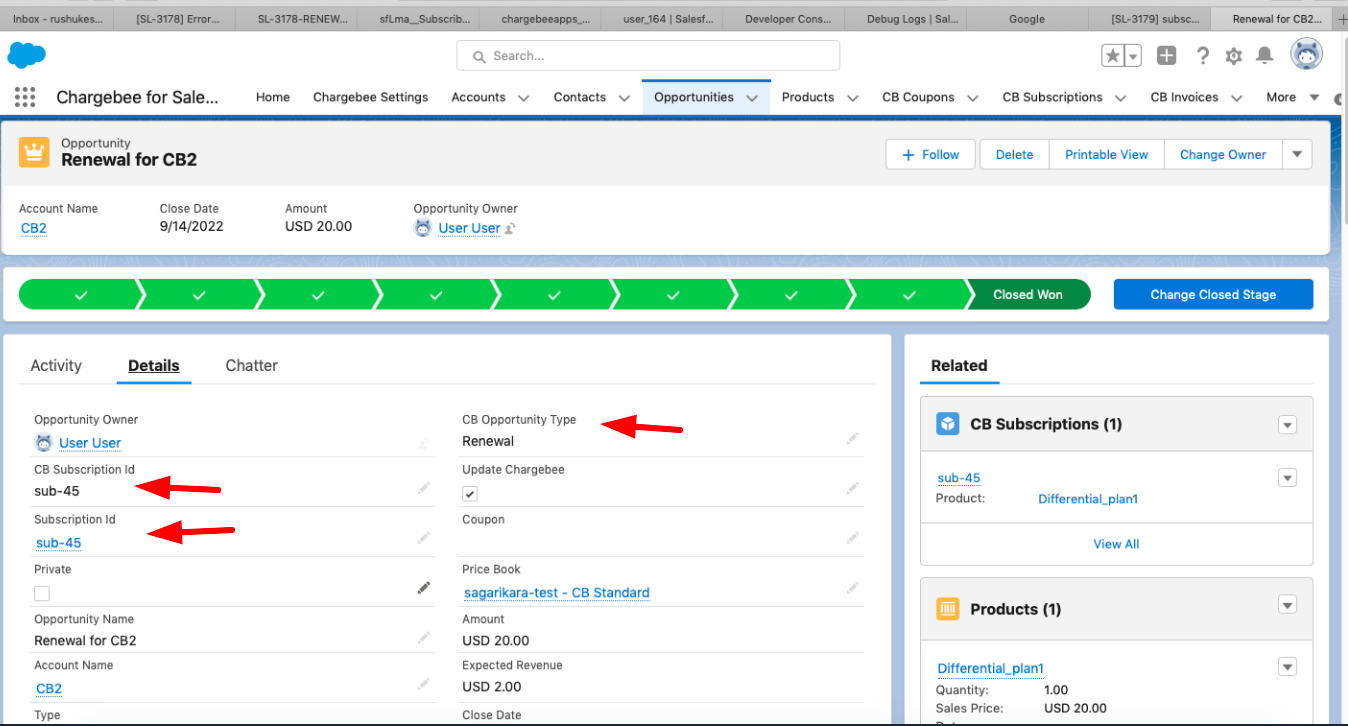Check the Private checkbox
The width and height of the screenshot is (1348, 726).
pyautogui.click(x=42, y=593)
